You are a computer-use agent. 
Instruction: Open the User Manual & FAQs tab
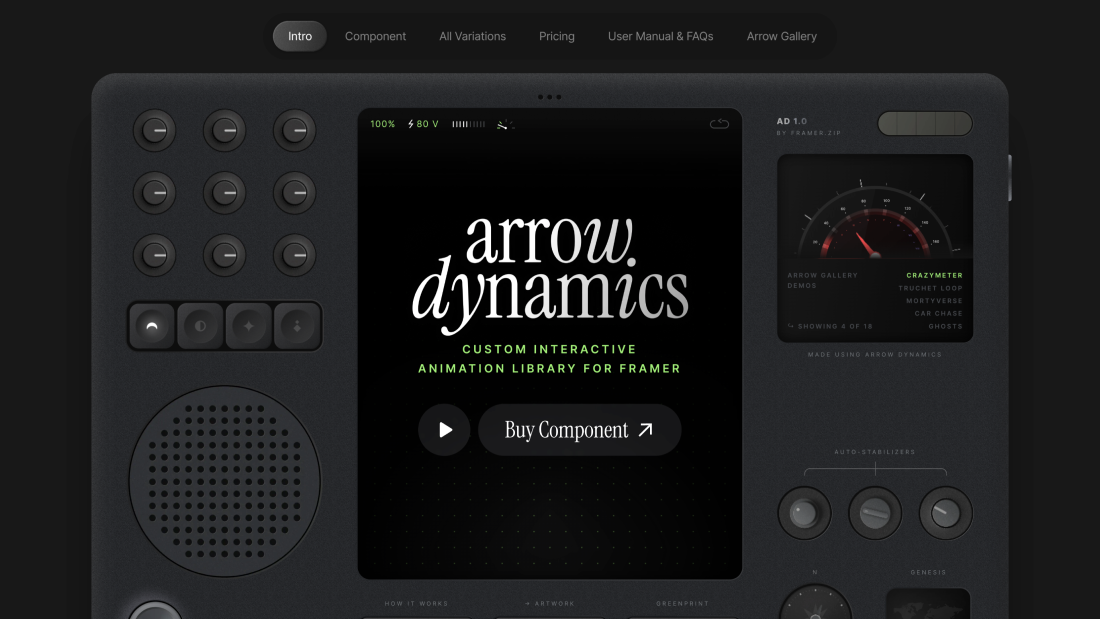point(660,36)
